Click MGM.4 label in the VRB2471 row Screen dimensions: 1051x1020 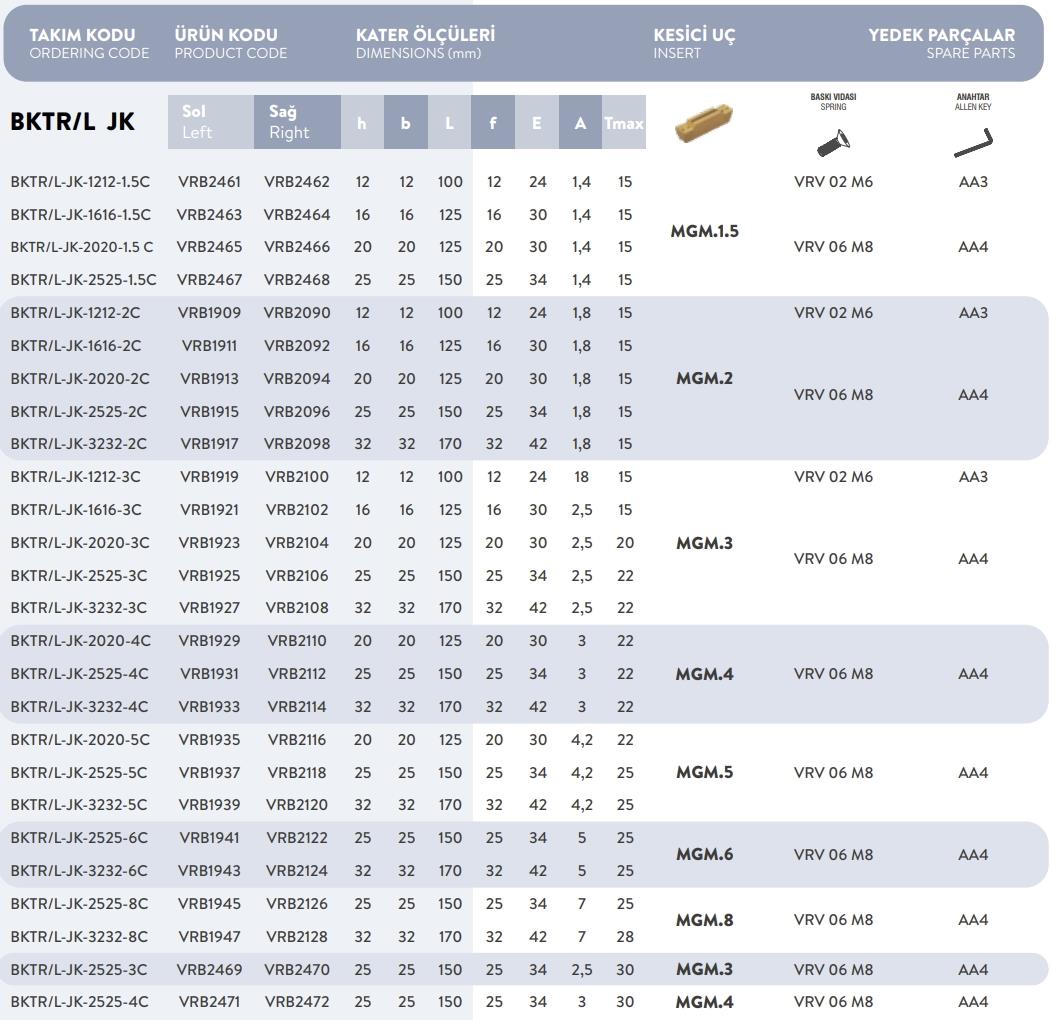point(704,1003)
